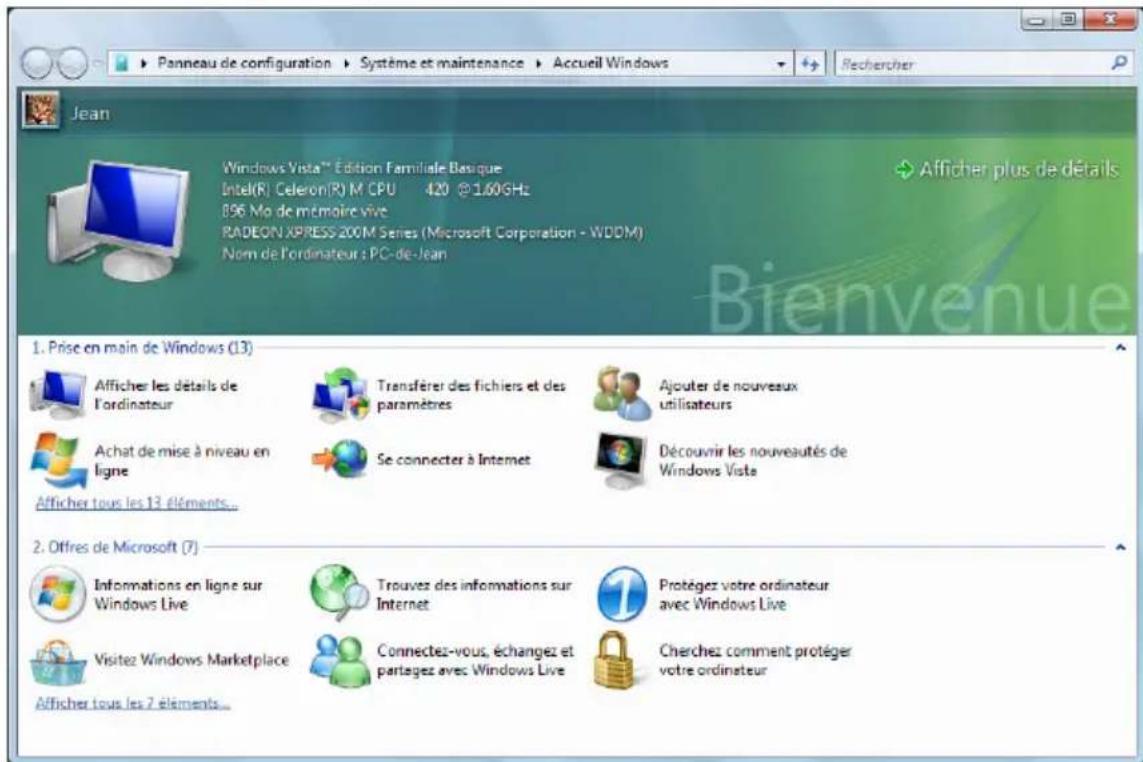Open the Se connecter à Internet globe icon
This screenshot has height=762, width=1143.
340,459
